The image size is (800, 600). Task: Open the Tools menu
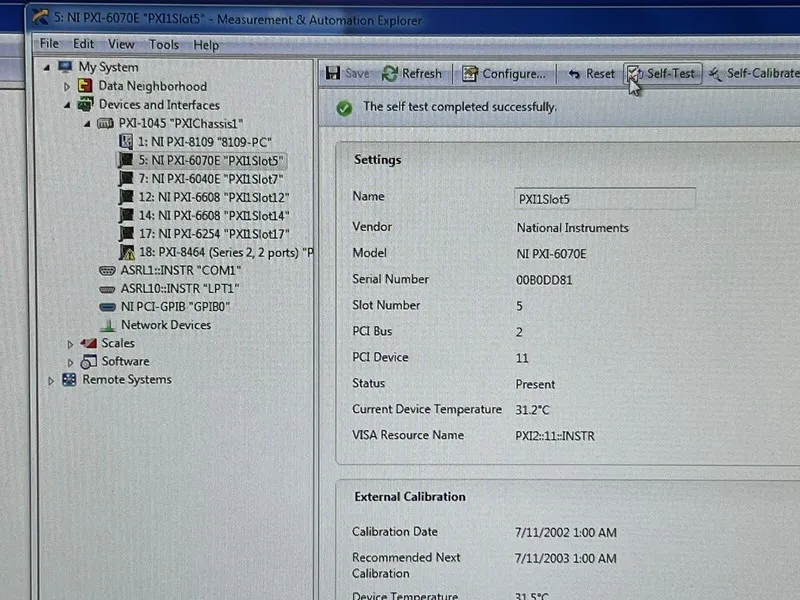pyautogui.click(x=163, y=45)
